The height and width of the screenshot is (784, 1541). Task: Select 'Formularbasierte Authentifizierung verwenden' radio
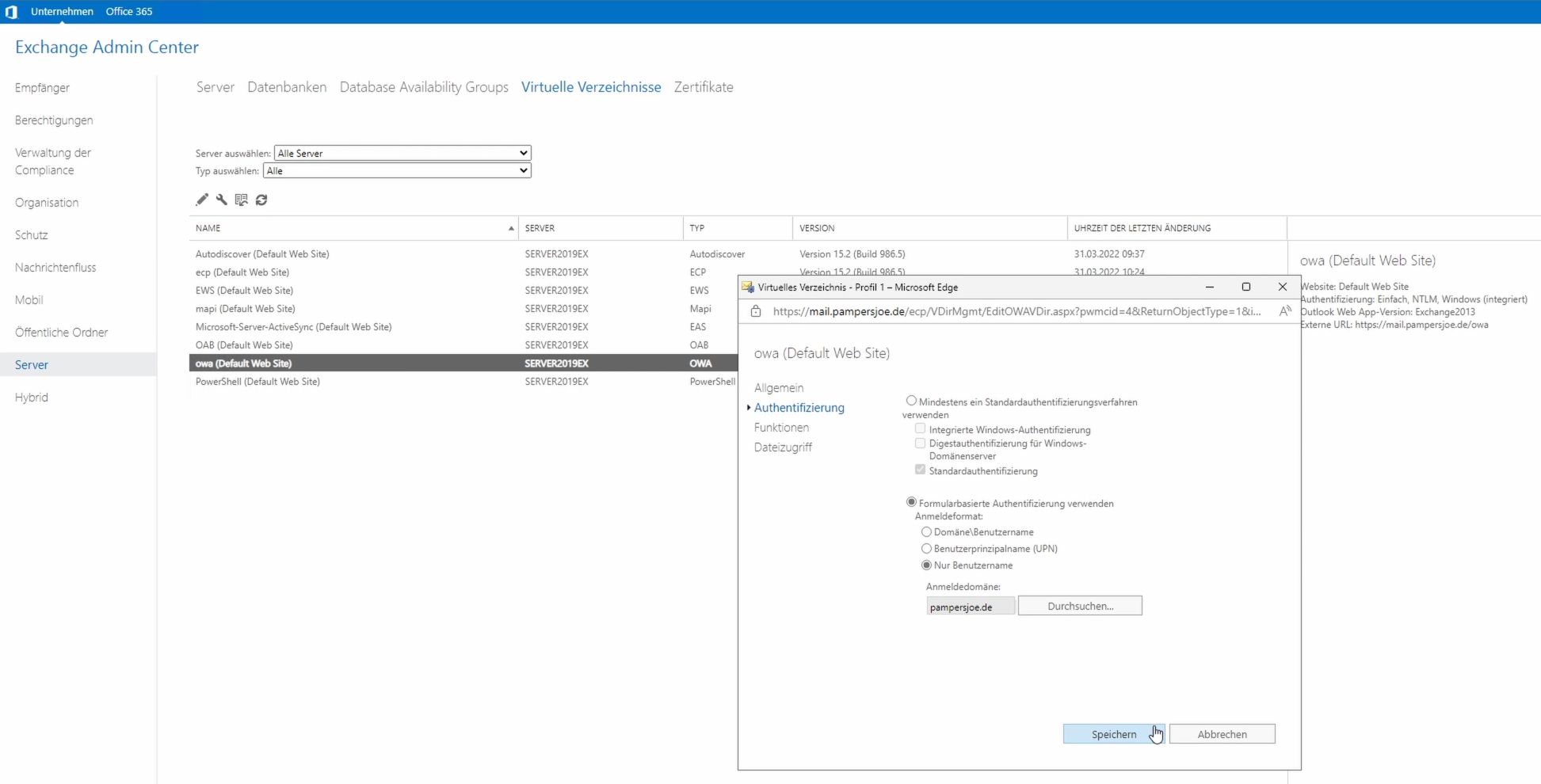click(x=911, y=502)
